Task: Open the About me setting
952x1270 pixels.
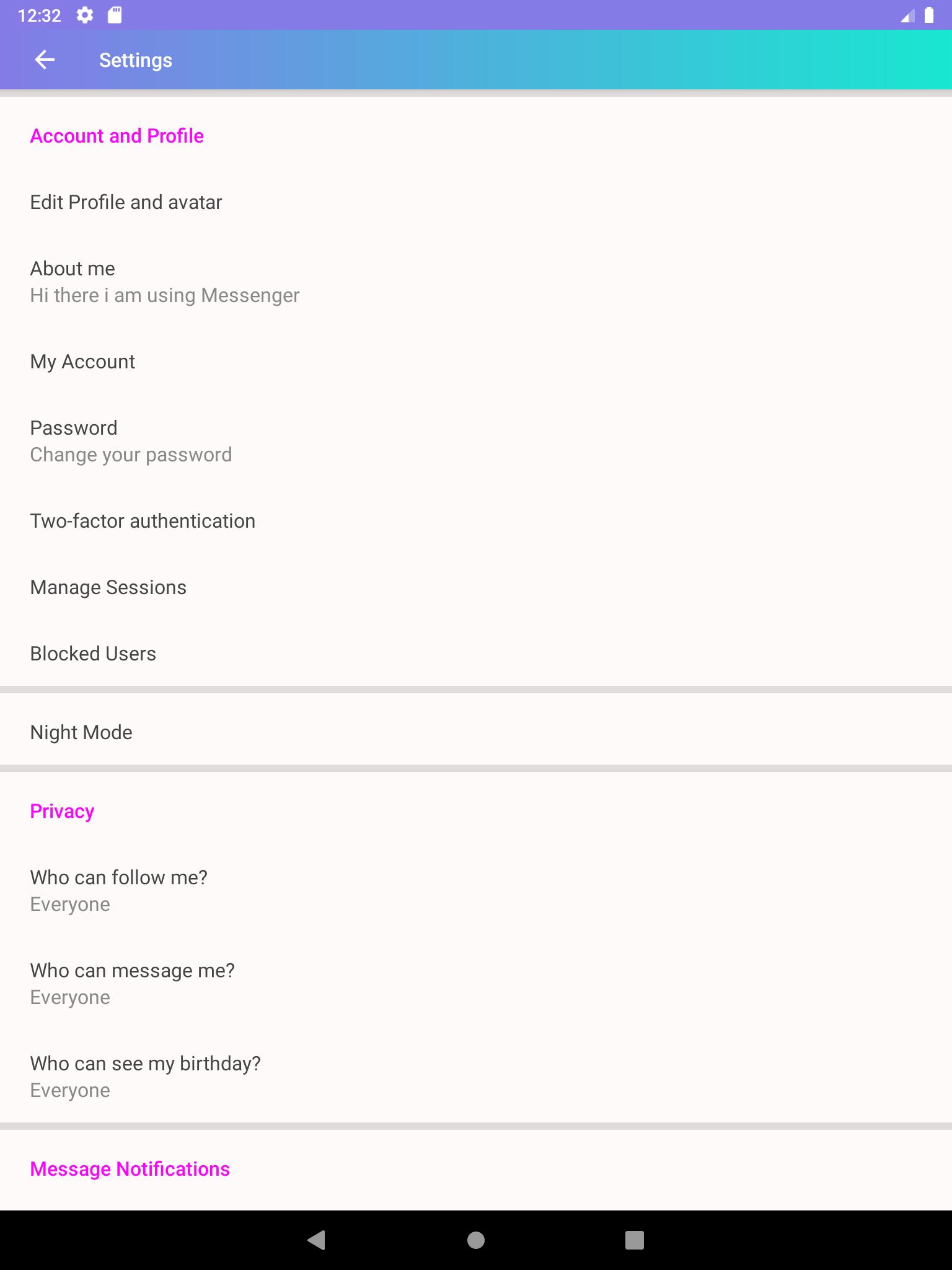Action: pyautogui.click(x=164, y=282)
